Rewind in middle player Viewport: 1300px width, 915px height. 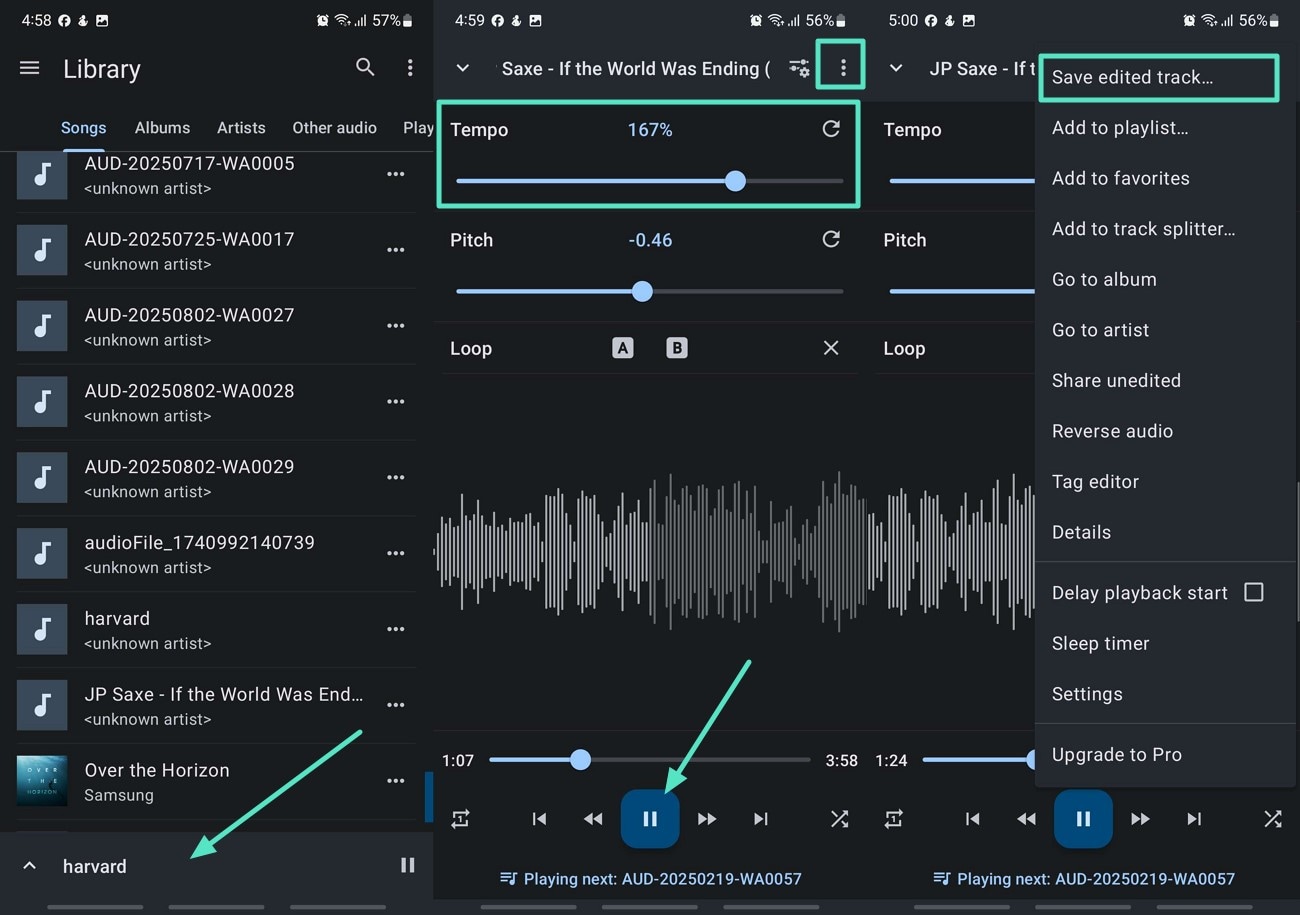click(593, 819)
